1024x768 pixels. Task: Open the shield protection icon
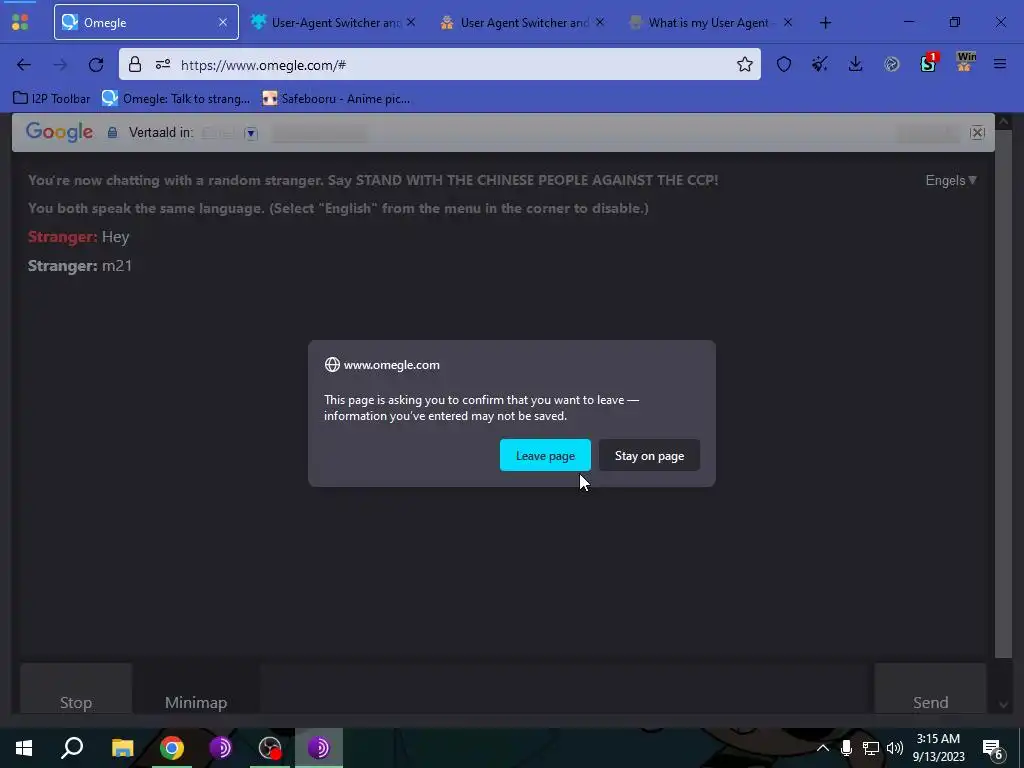click(784, 64)
